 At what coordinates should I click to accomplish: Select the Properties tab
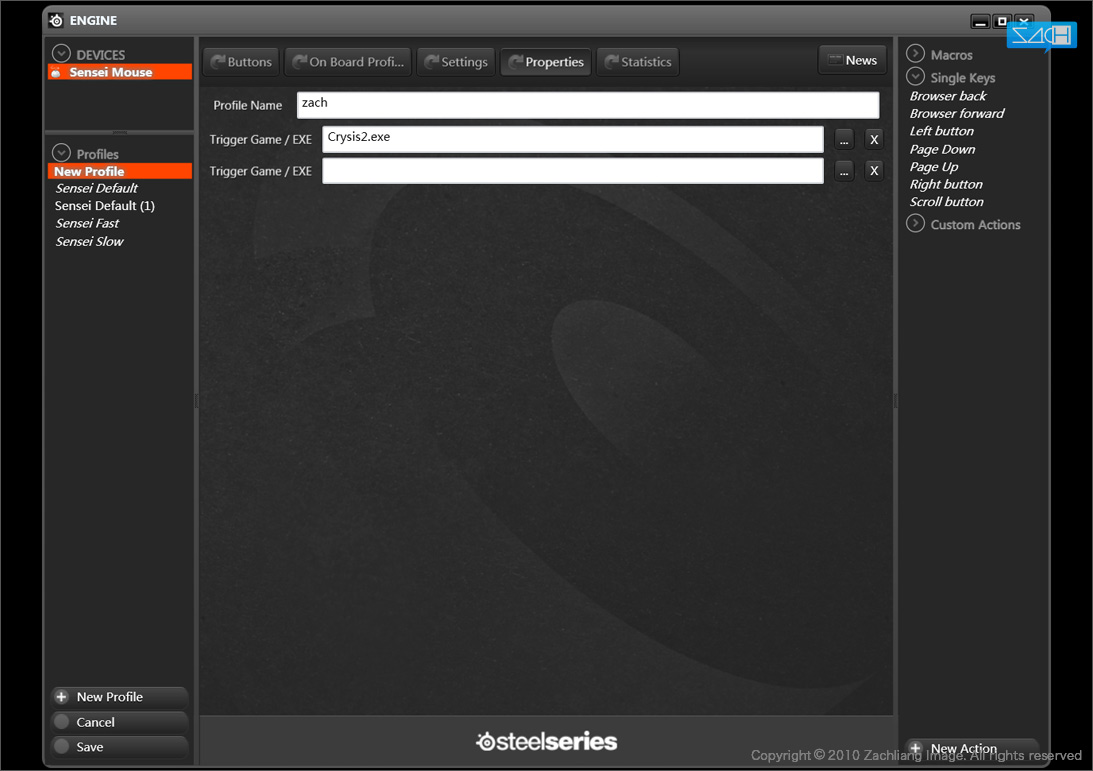point(546,62)
